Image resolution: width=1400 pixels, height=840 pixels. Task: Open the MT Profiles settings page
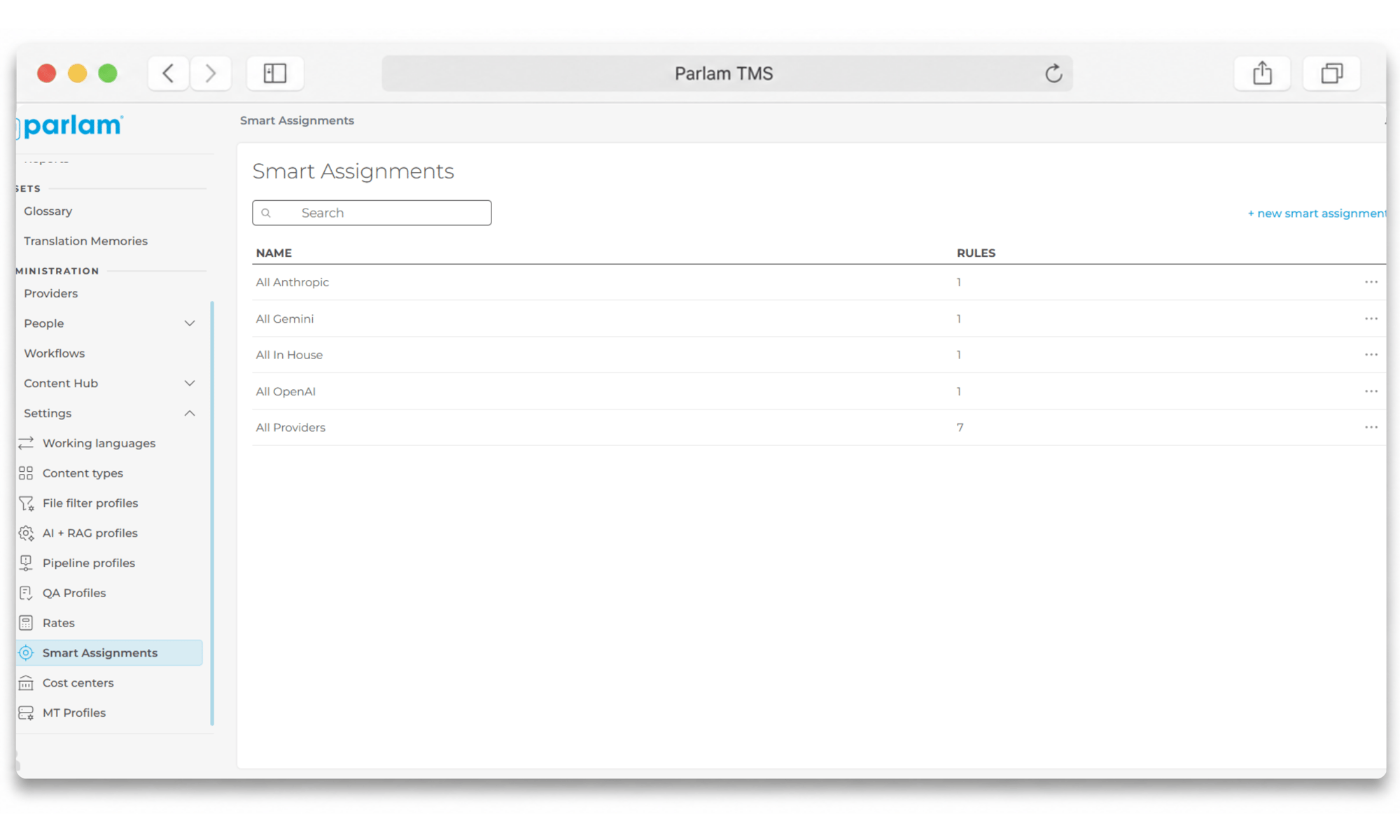pos(74,713)
